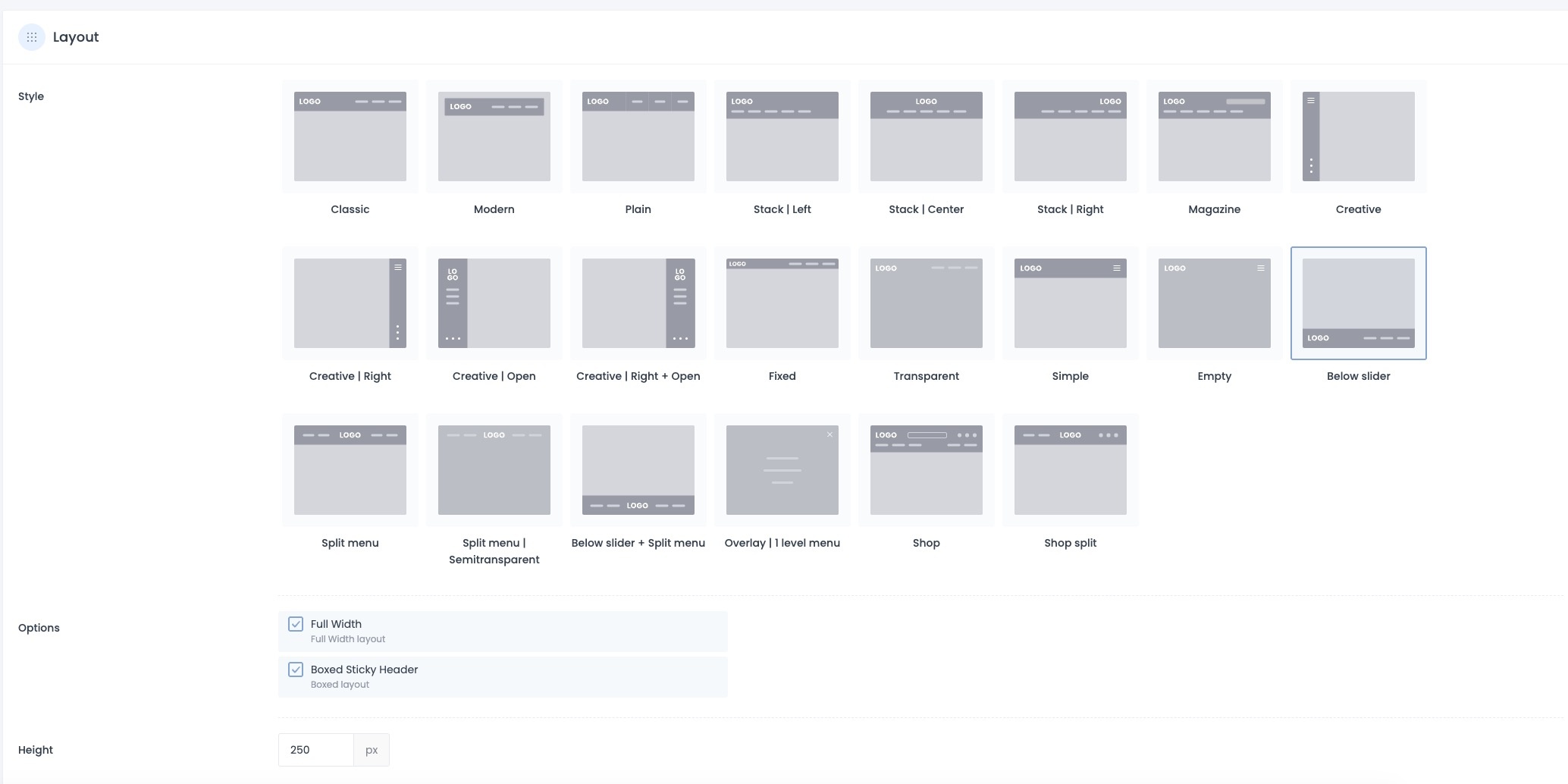1568x784 pixels.
Task: Choose the Fixed header style thumbnail
Action: [782, 303]
